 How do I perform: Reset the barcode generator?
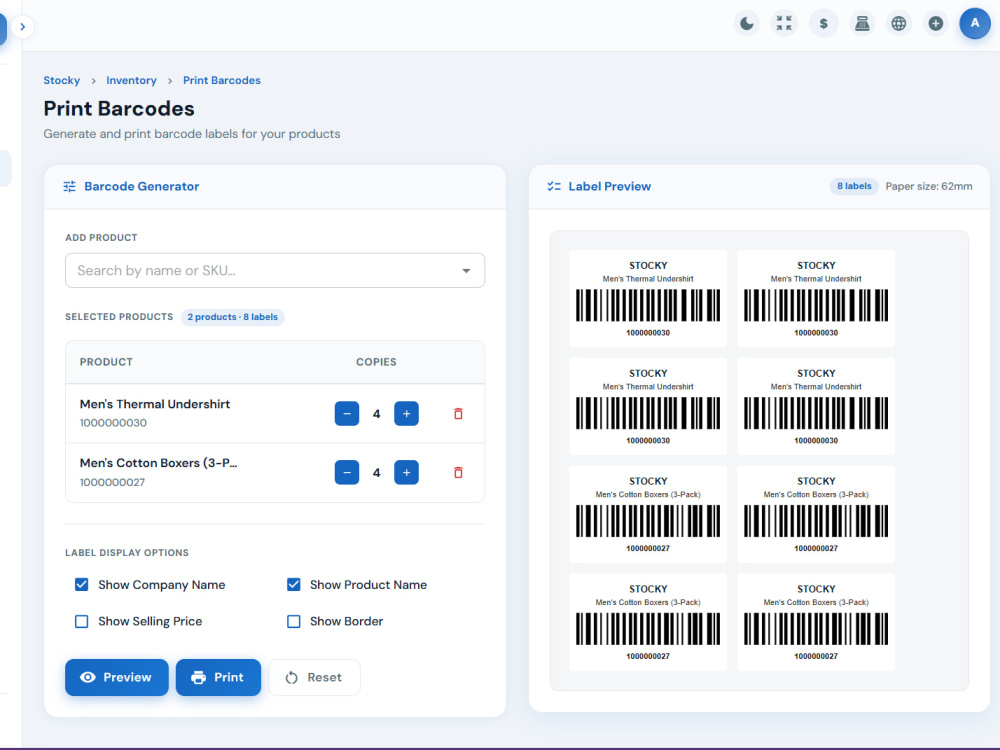click(x=314, y=677)
